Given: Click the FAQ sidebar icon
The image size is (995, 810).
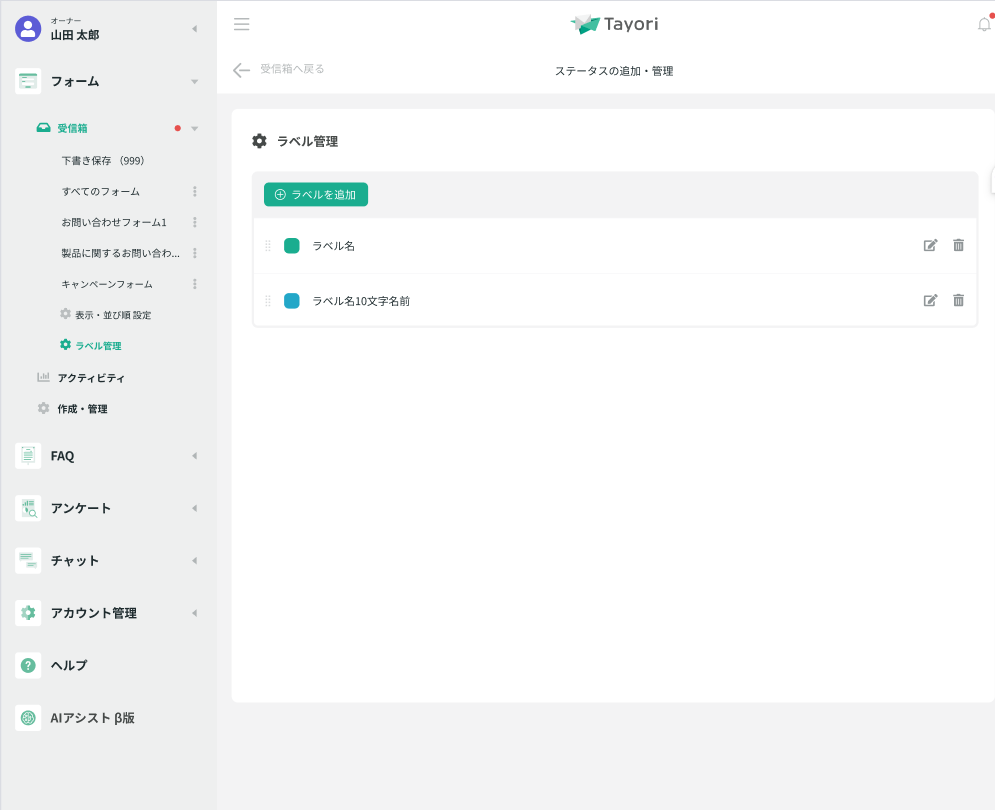Looking at the screenshot, I should click(x=28, y=456).
